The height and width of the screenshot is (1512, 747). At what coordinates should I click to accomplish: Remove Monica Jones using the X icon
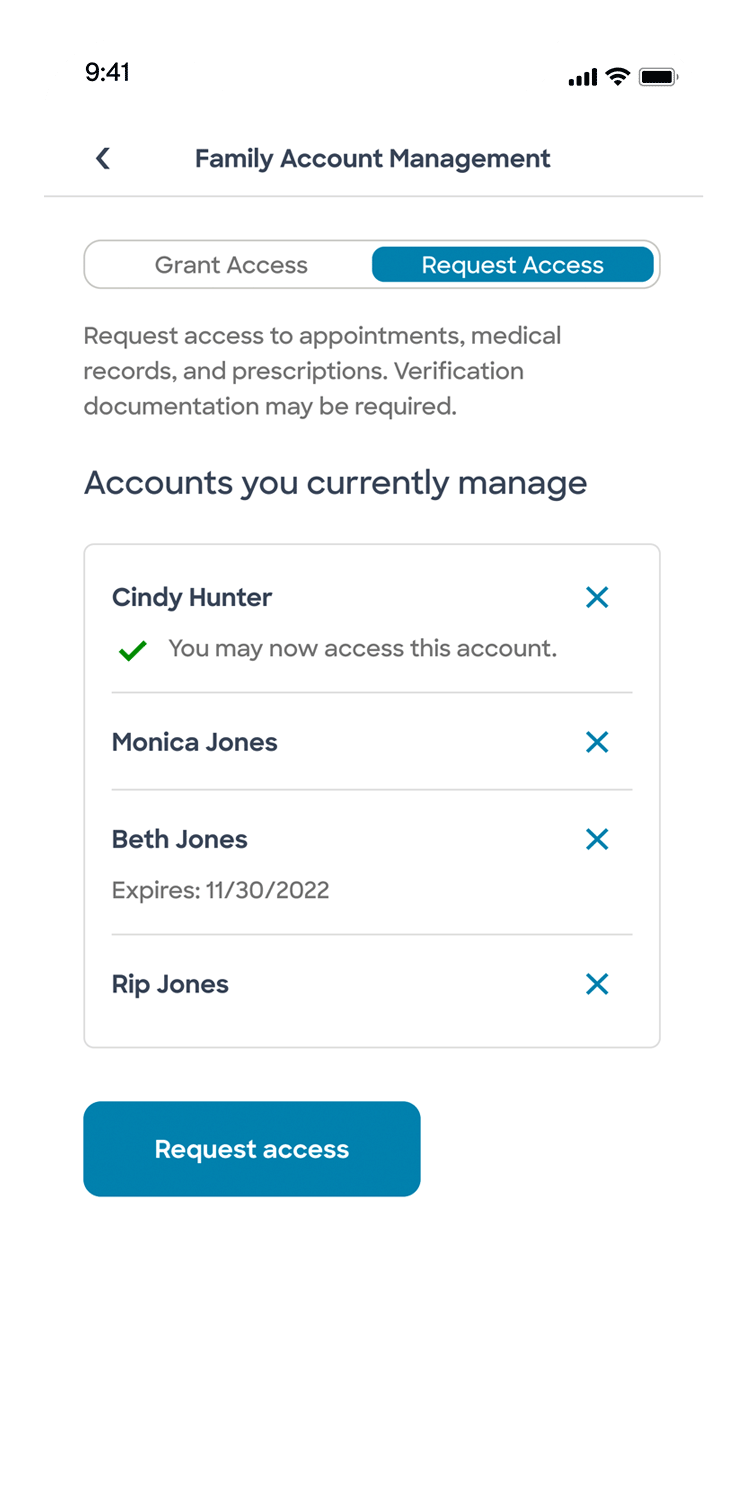coord(597,742)
